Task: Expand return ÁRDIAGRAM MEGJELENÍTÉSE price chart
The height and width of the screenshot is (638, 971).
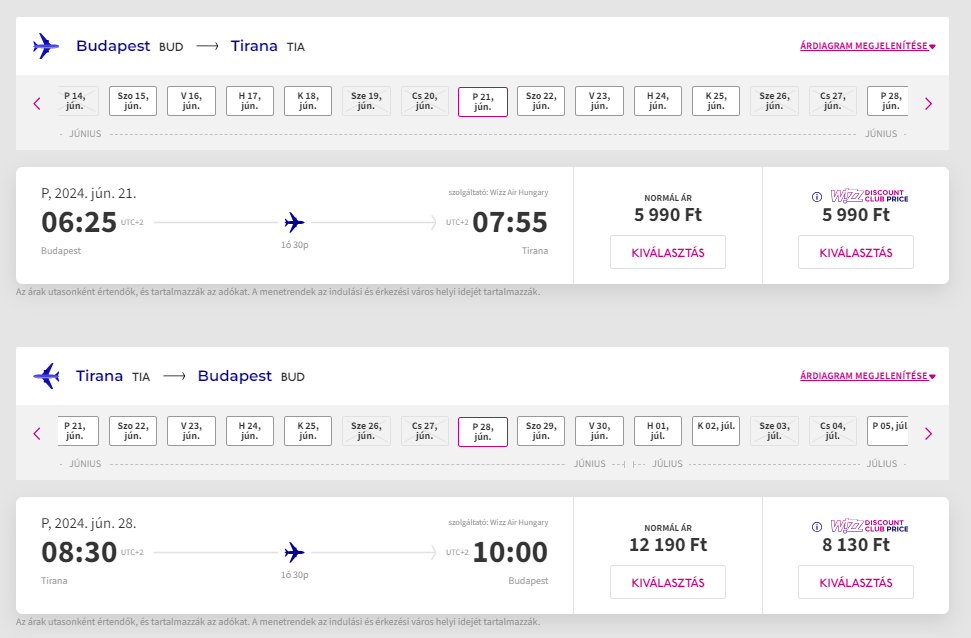Action: (868, 376)
